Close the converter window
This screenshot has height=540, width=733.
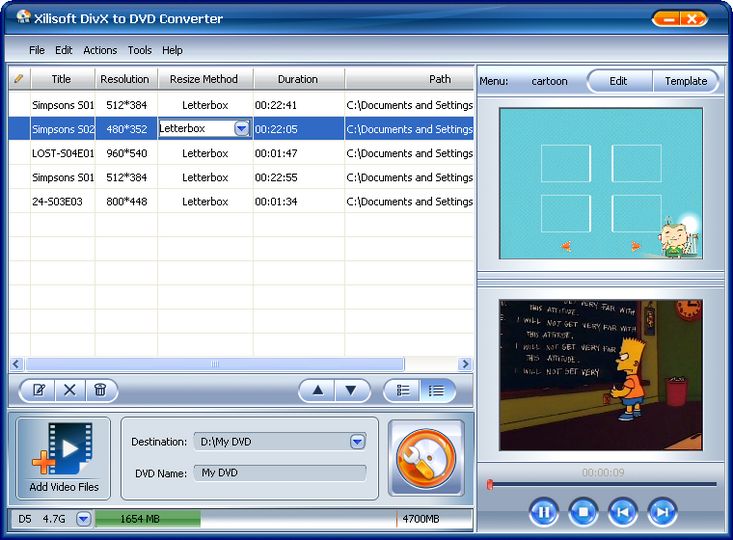coord(693,19)
